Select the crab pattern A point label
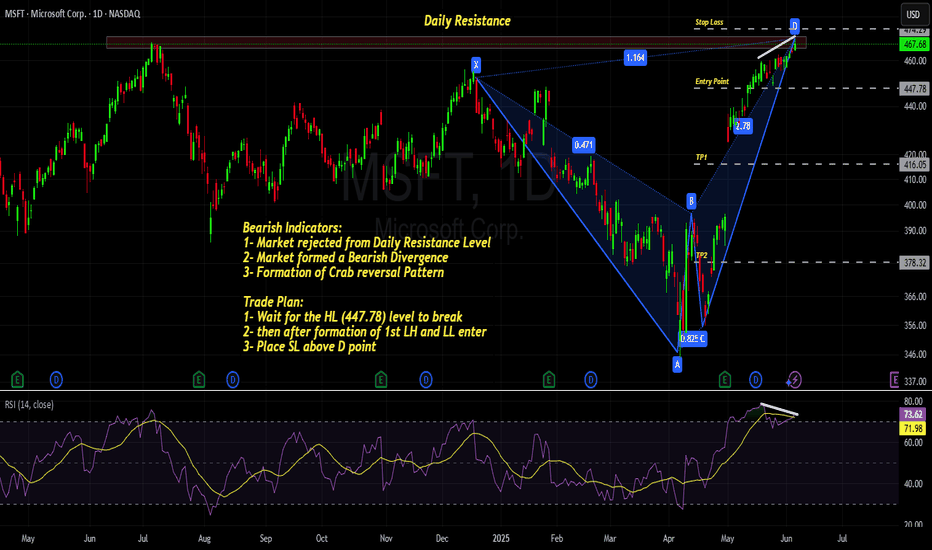 (x=677, y=364)
